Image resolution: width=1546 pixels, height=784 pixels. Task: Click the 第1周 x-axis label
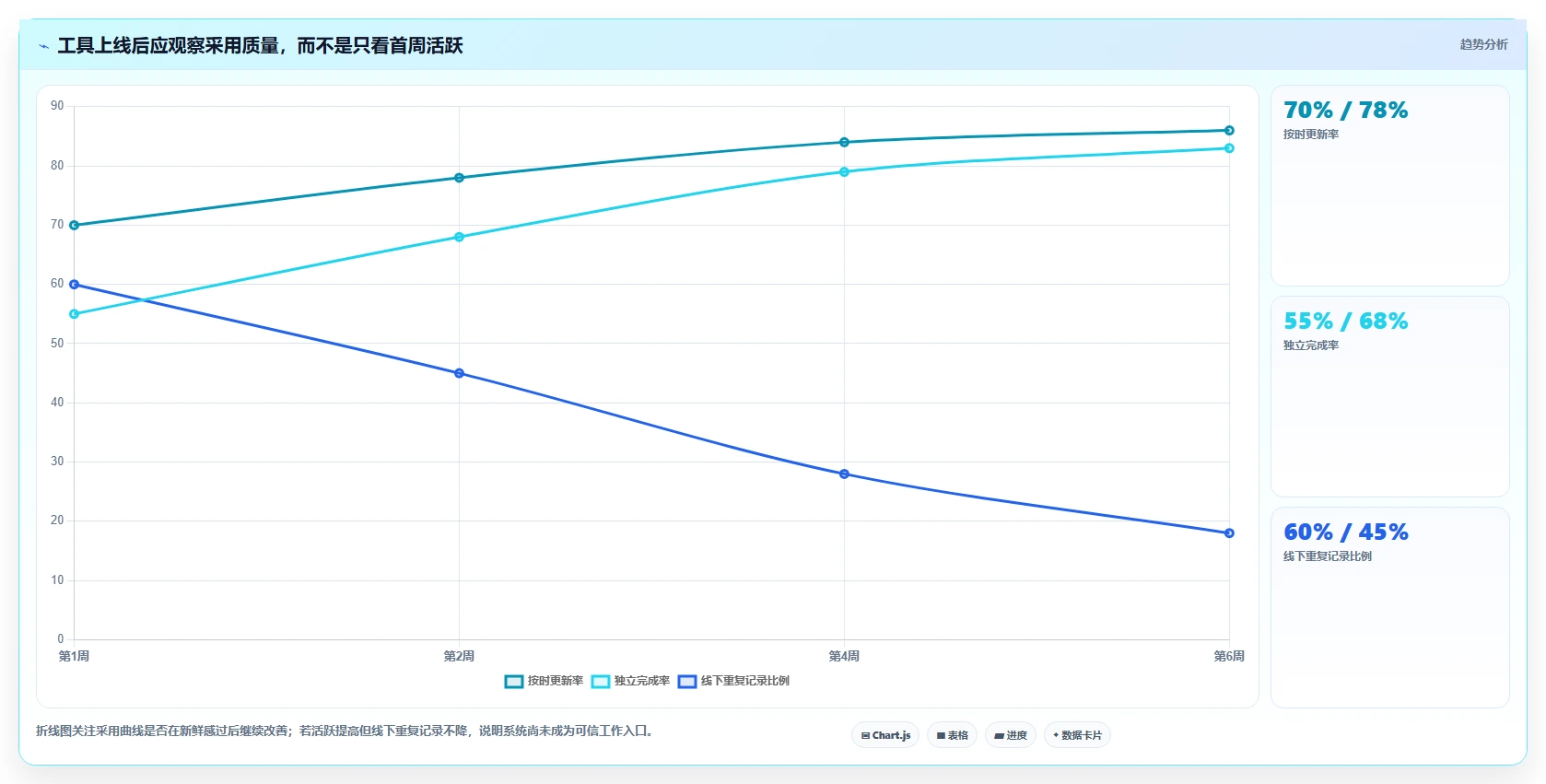coord(74,656)
